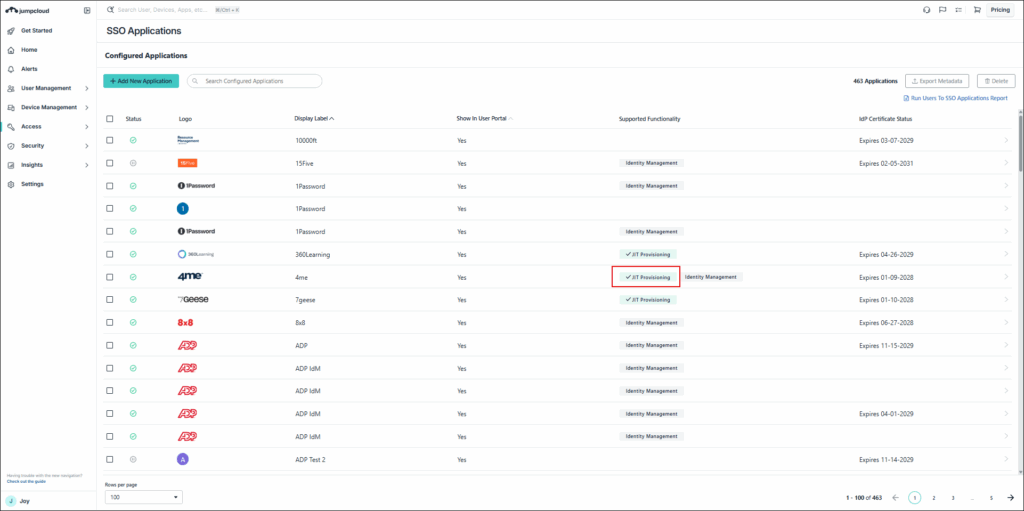
Task: Click the purple A avatar for ADP Test 2
Action: (184, 459)
